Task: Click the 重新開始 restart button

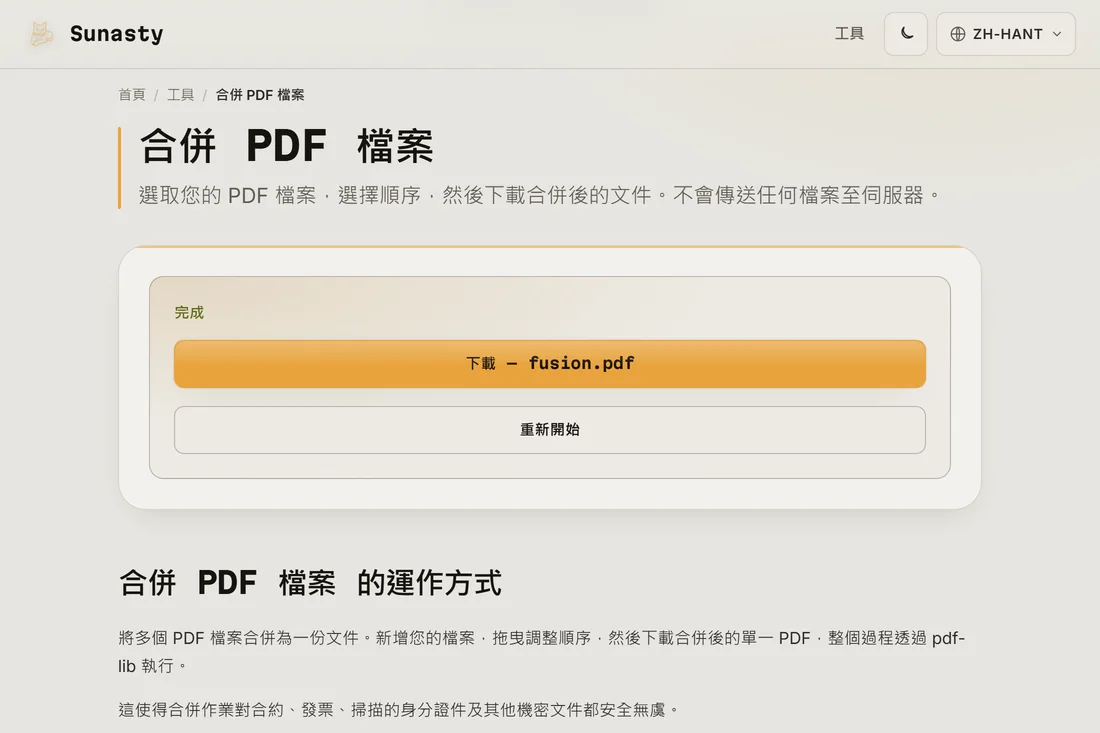Action: (550, 429)
